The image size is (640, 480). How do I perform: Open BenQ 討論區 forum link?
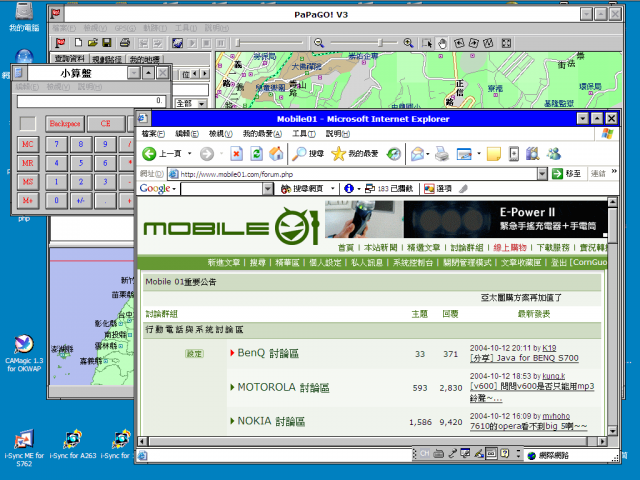click(x=268, y=353)
